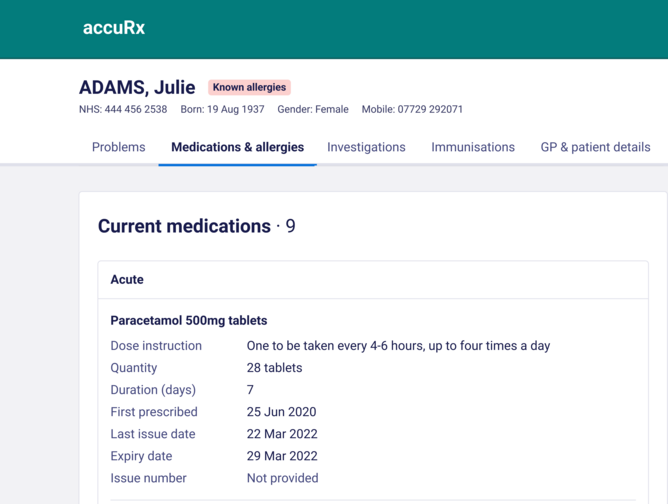Click the last issue date 22 Mar 2022
The image size is (668, 504).
(282, 434)
